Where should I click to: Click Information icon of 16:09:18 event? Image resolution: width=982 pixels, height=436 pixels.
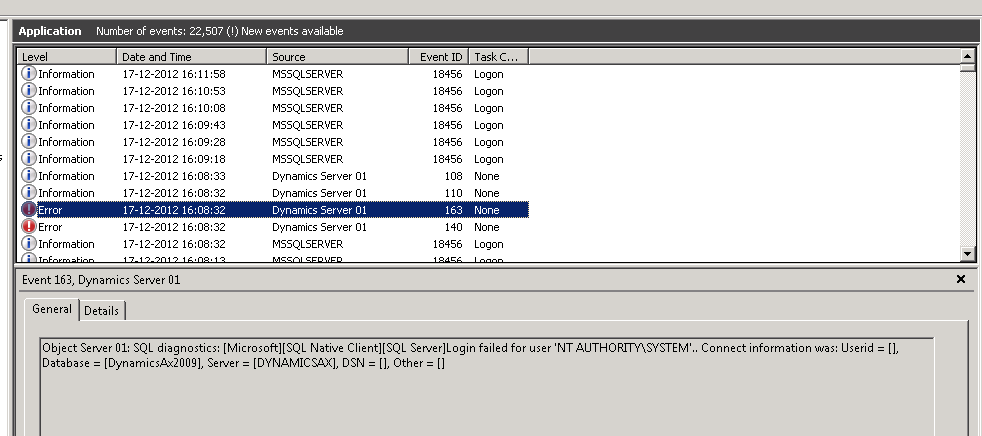29,158
